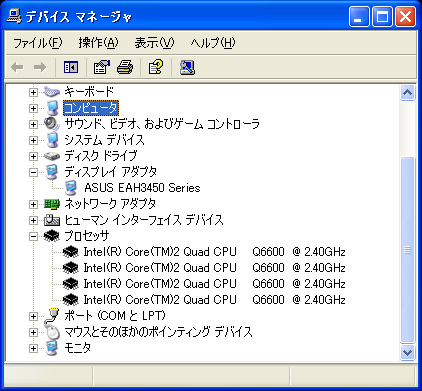This screenshot has height=391, width=422.
Task: Click the mouse icon beside マウスとそのほかの
Action: (52, 332)
